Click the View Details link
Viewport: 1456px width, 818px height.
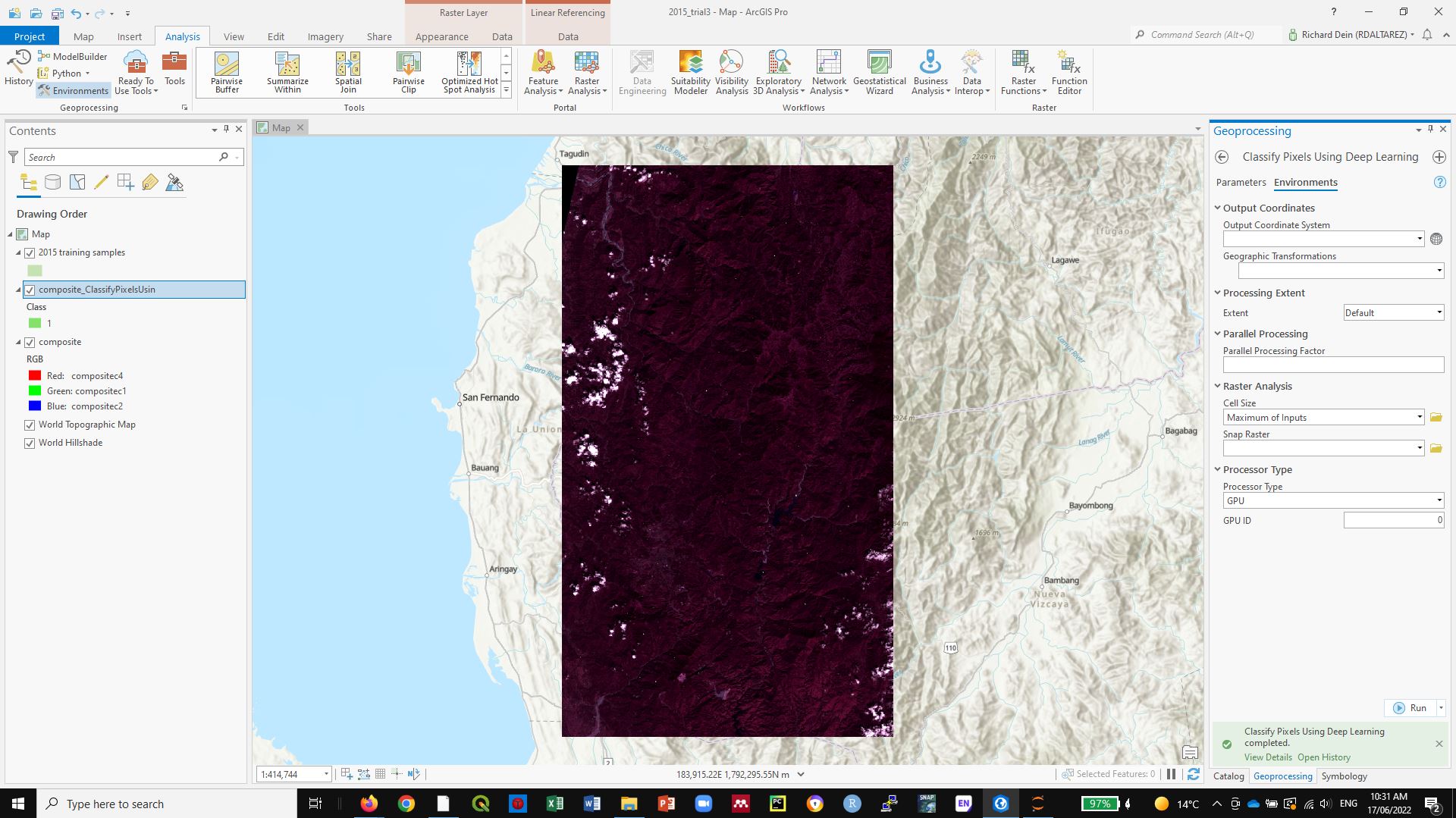1267,757
